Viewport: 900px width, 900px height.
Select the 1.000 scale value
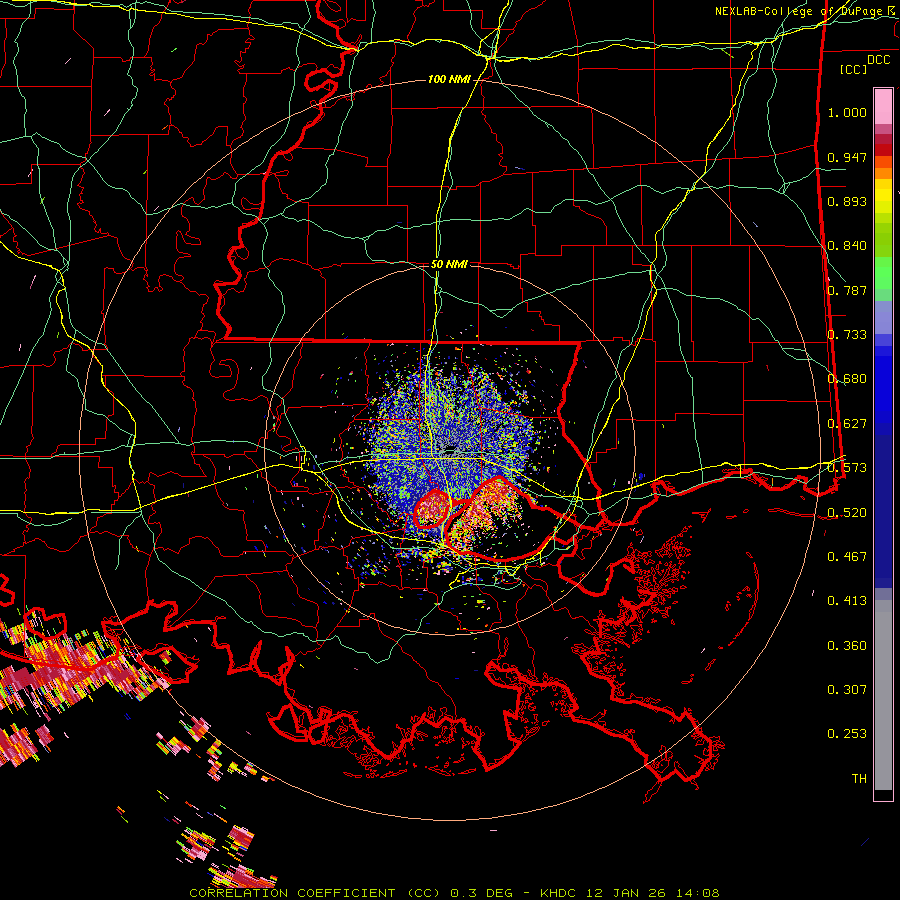pos(847,112)
